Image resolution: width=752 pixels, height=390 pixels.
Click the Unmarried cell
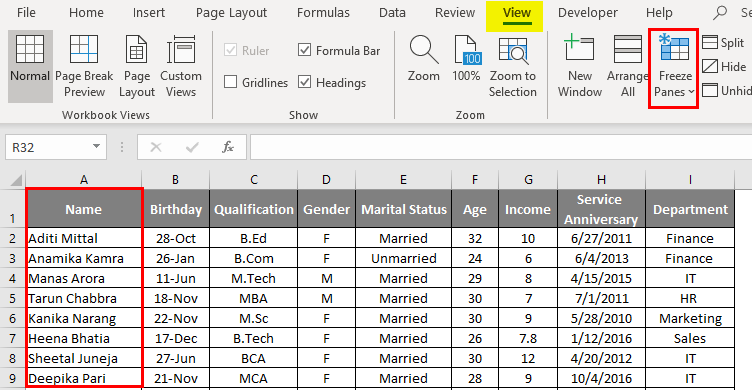403,258
